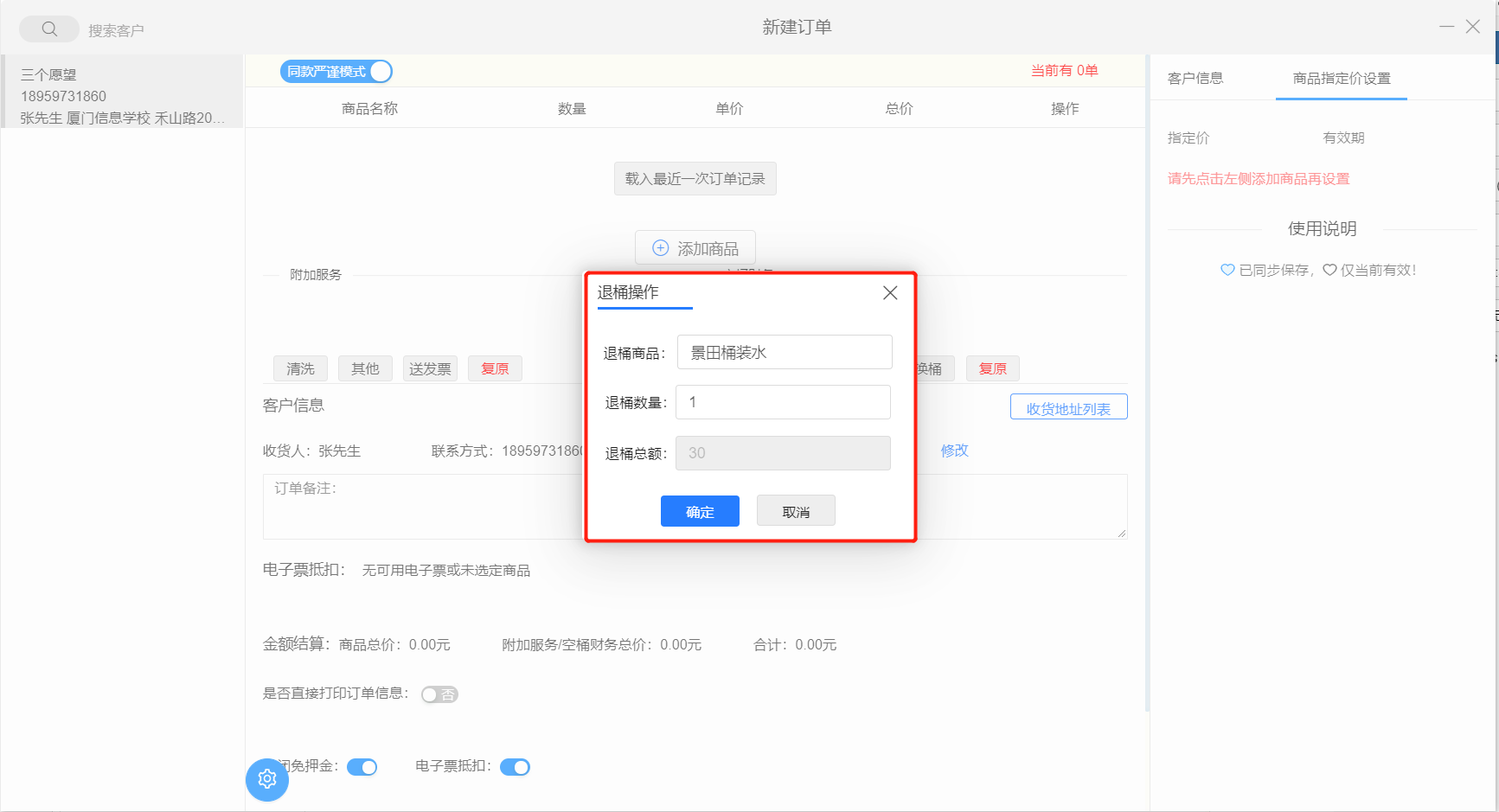1499x812 pixels.
Task: Toggle 是否直接打印订单信息 switch
Action: click(x=439, y=694)
